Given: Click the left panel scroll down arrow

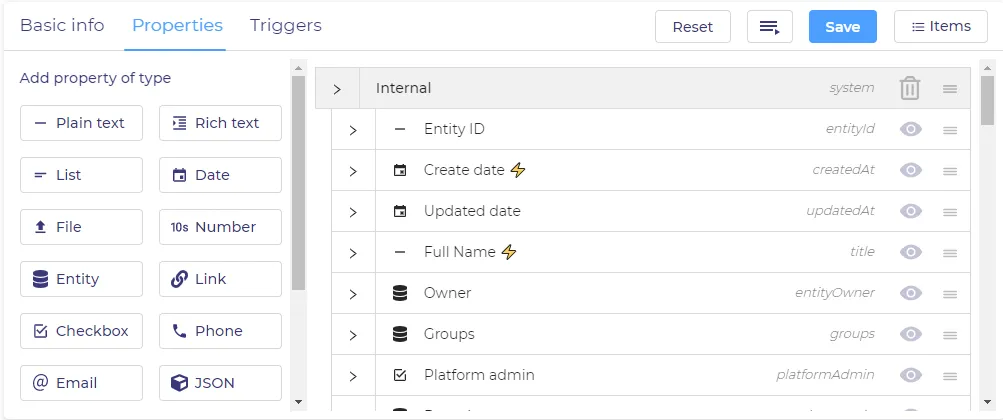Looking at the screenshot, I should (x=298, y=402).
